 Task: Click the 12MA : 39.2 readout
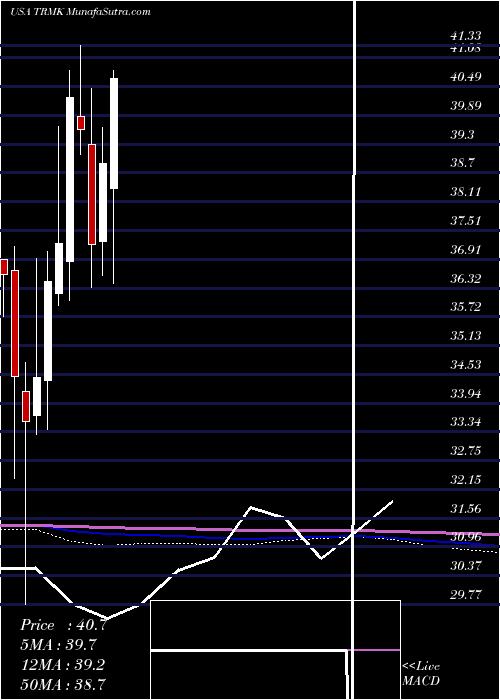(62, 664)
